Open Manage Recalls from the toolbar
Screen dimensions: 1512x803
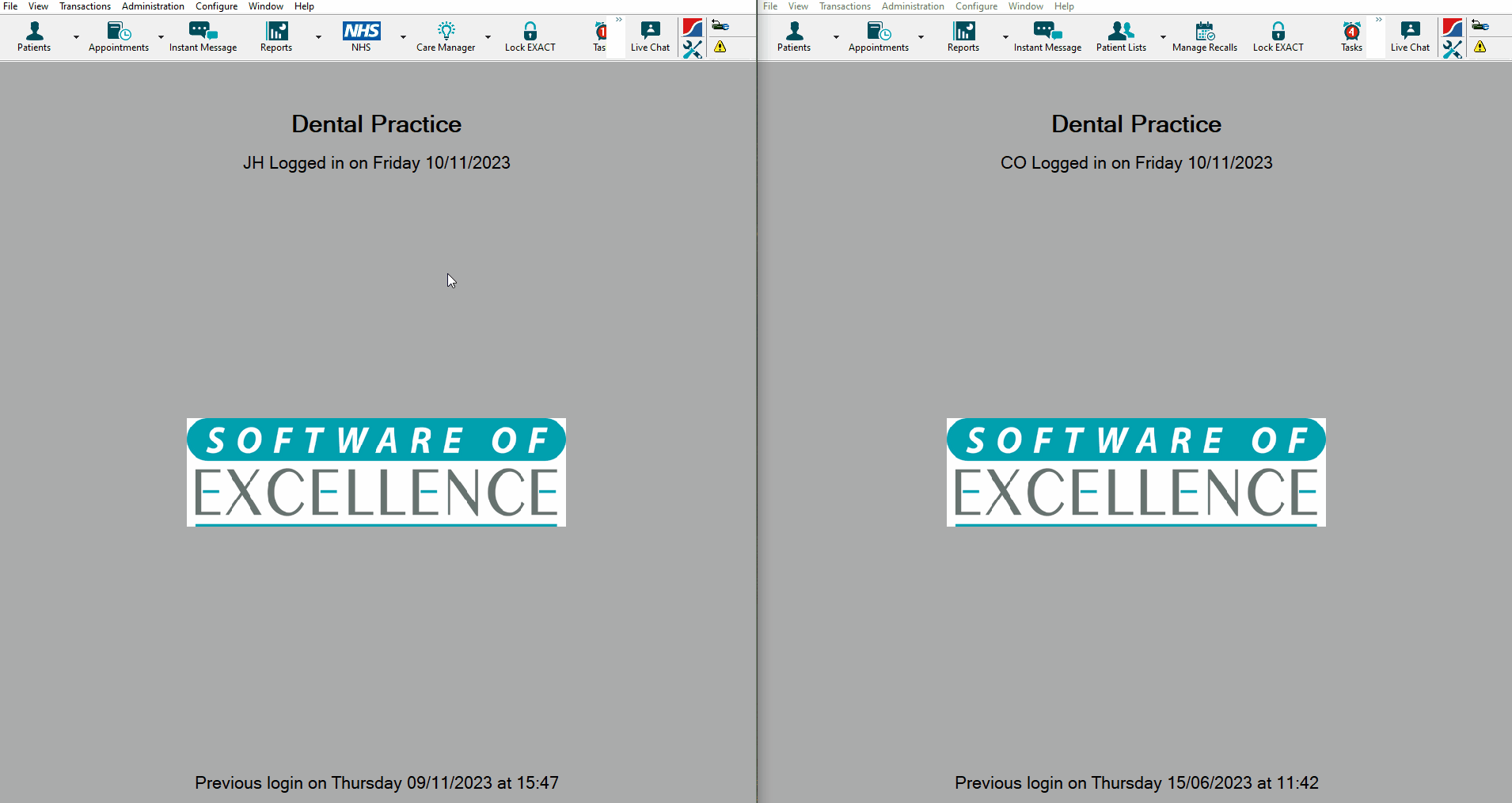(x=1205, y=36)
